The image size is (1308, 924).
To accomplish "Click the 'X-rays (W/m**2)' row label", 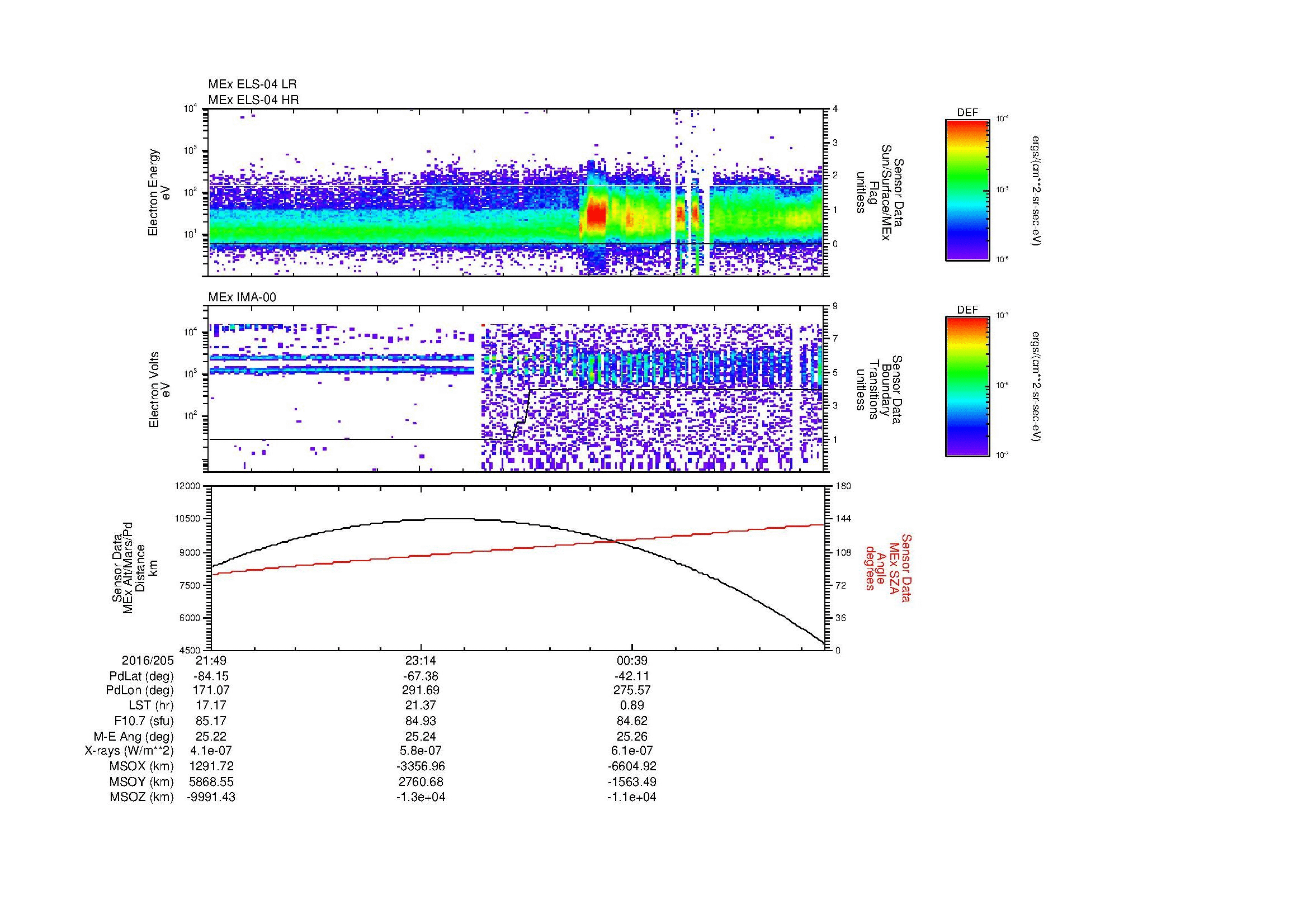I will (129, 751).
